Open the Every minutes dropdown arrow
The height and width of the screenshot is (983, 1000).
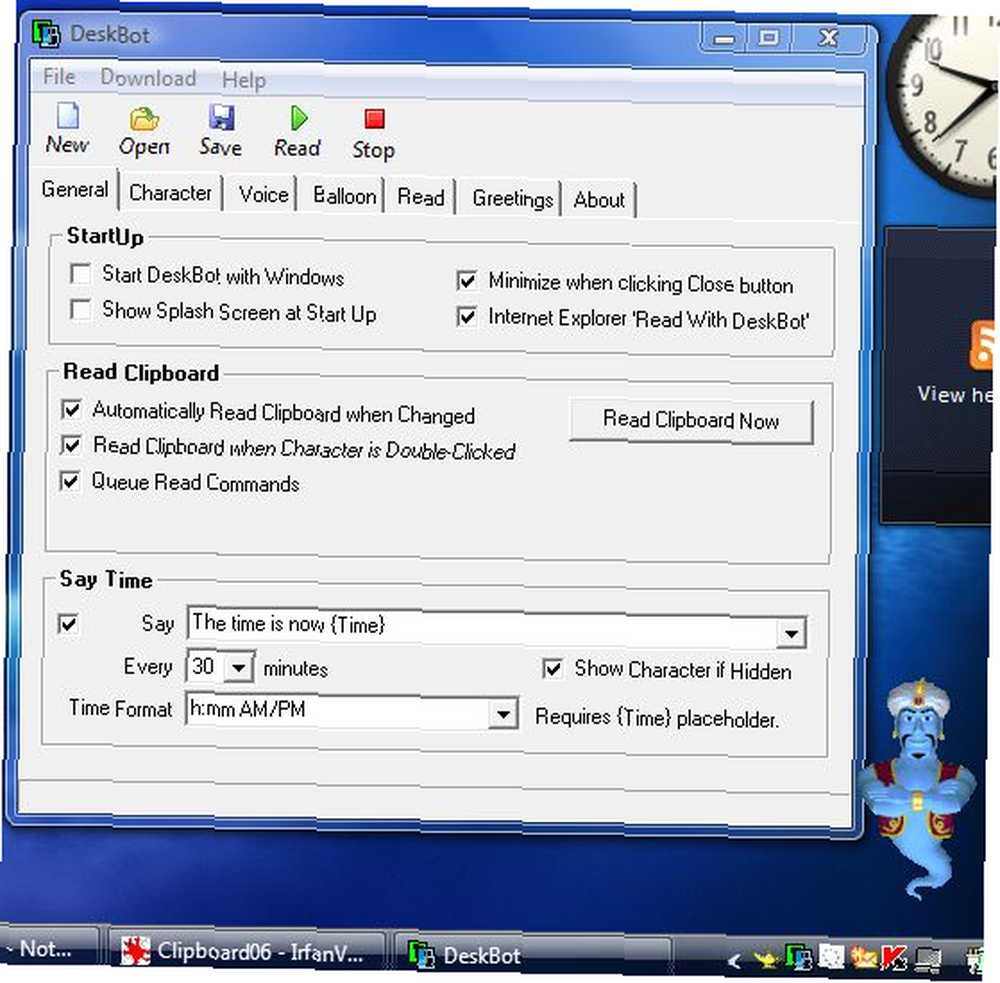pyautogui.click(x=239, y=668)
